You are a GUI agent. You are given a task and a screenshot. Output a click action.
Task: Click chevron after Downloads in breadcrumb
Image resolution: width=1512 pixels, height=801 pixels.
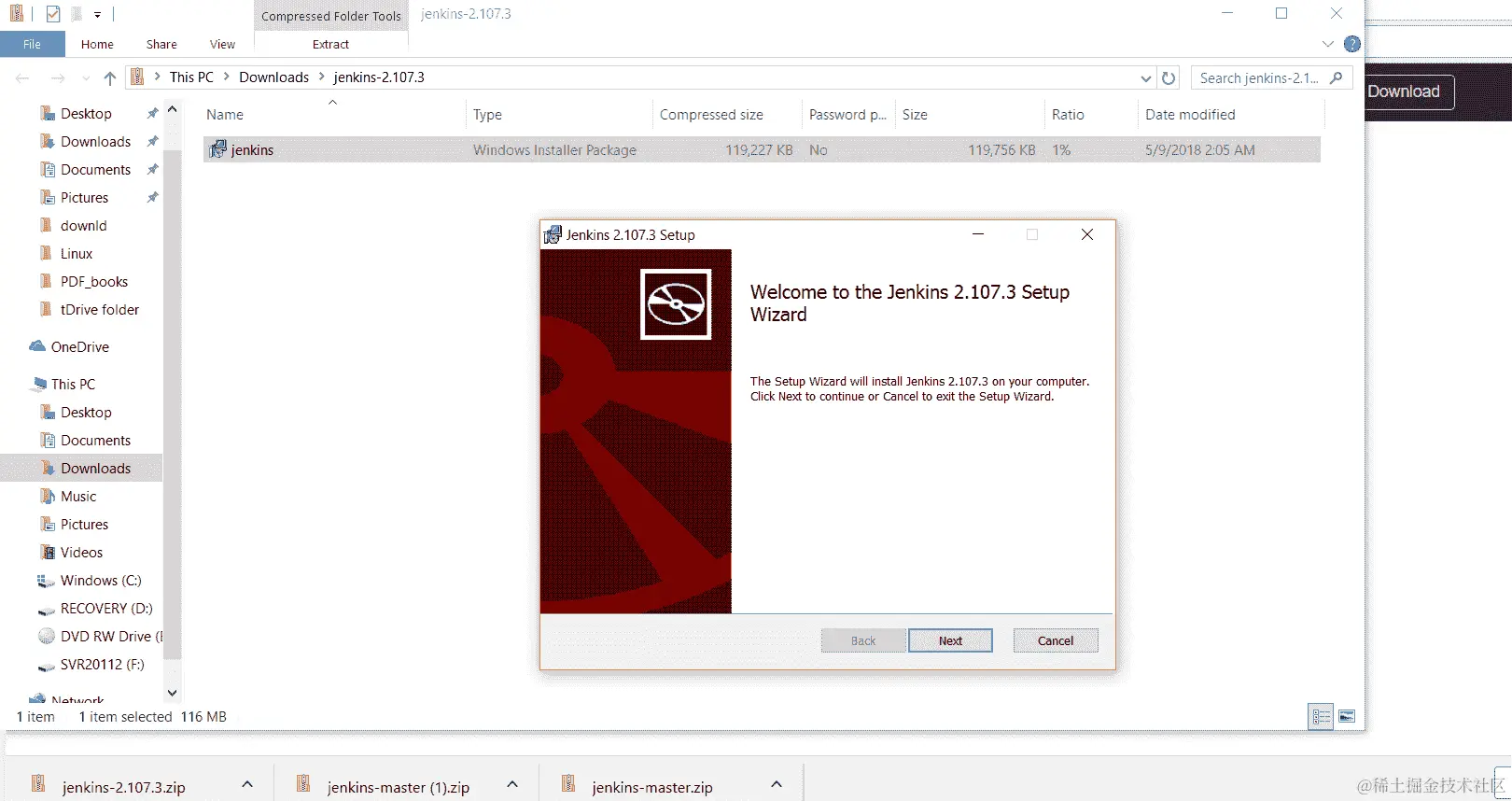point(322,77)
